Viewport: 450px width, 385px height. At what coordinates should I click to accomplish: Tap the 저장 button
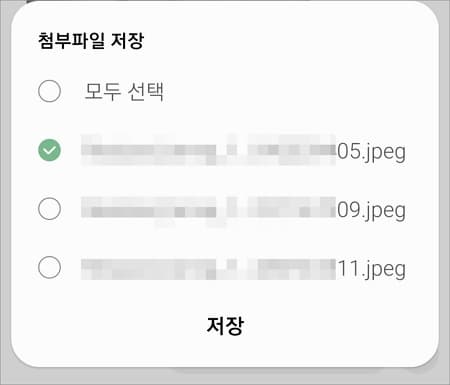point(225,325)
